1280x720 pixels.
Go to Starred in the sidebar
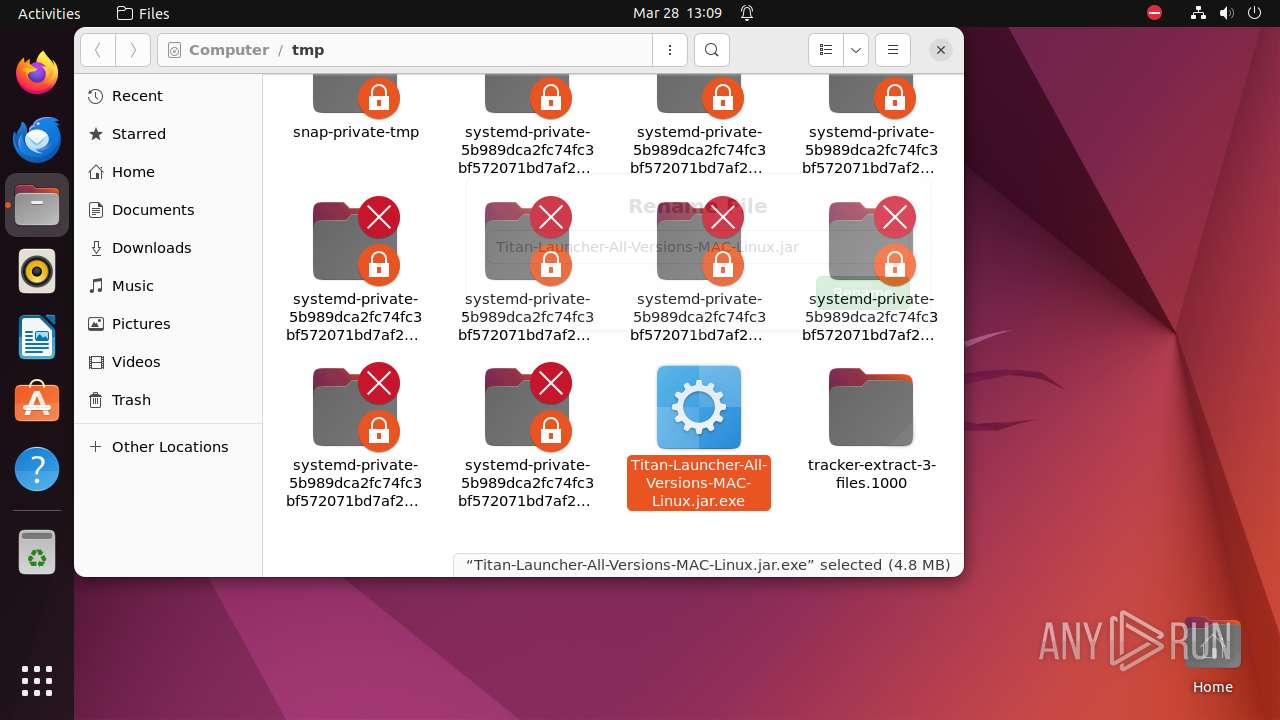[168, 134]
